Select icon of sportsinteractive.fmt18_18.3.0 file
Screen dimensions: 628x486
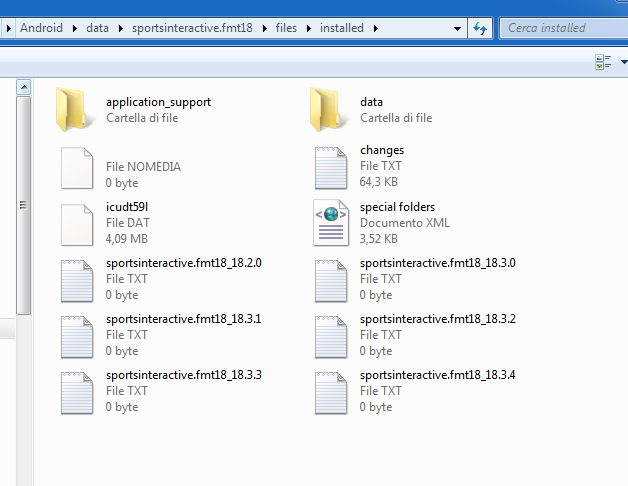[331, 281]
